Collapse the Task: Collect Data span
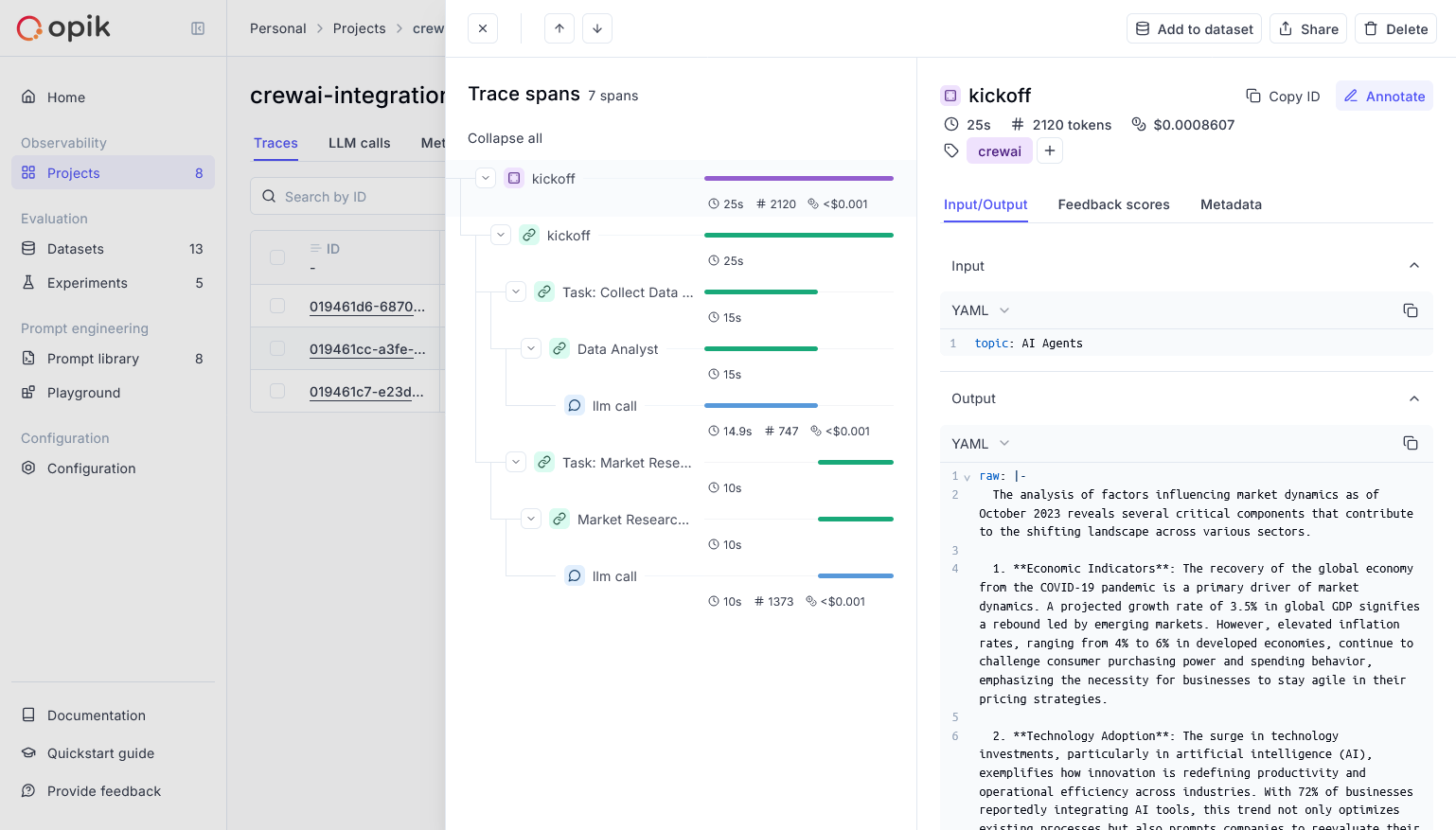Image resolution: width=1456 pixels, height=830 pixels. coord(516,292)
